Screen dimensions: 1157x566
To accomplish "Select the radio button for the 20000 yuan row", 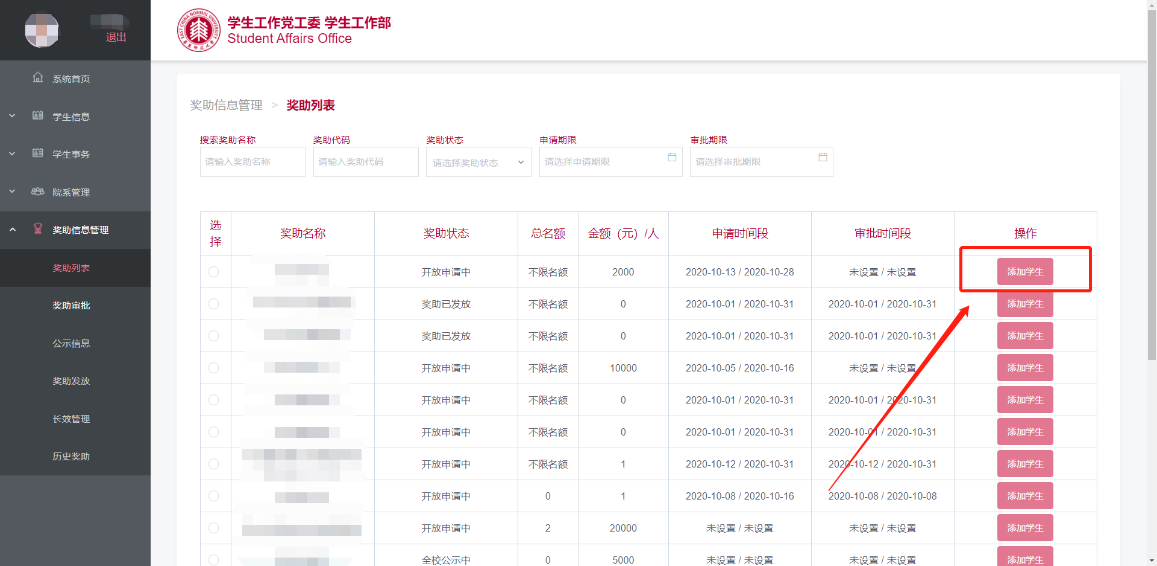I will click(x=214, y=528).
